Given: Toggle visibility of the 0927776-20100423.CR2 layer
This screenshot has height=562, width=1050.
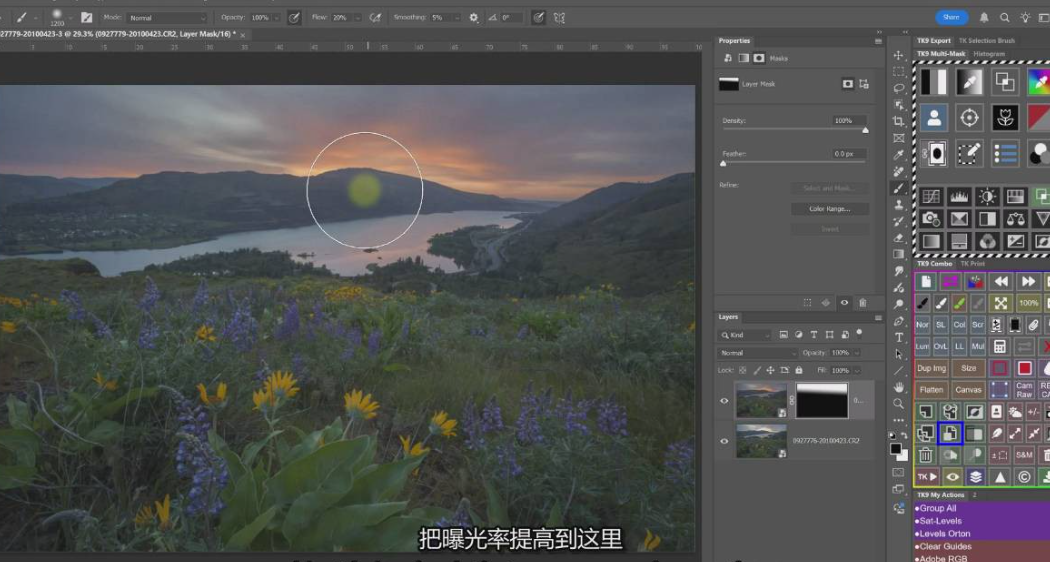Looking at the screenshot, I should (x=725, y=440).
